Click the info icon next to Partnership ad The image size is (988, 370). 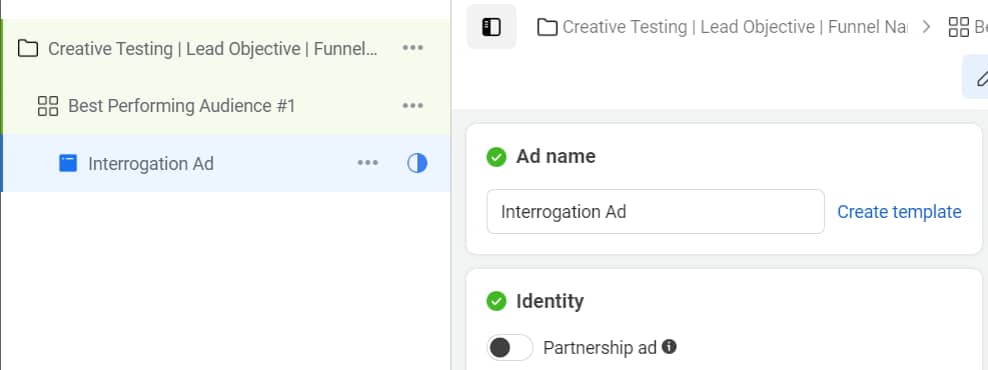[x=670, y=346]
